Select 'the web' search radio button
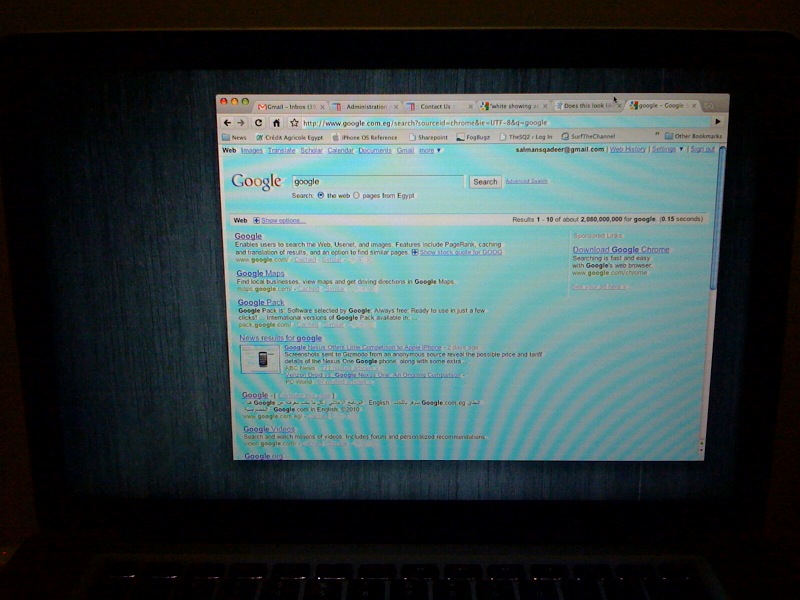Screen dimensions: 800x600 [320, 195]
